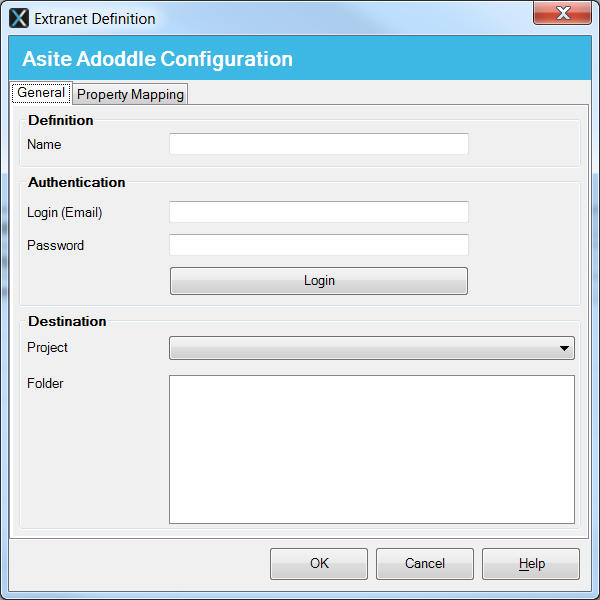
Task: Switch to the General tab
Action: pos(41,93)
